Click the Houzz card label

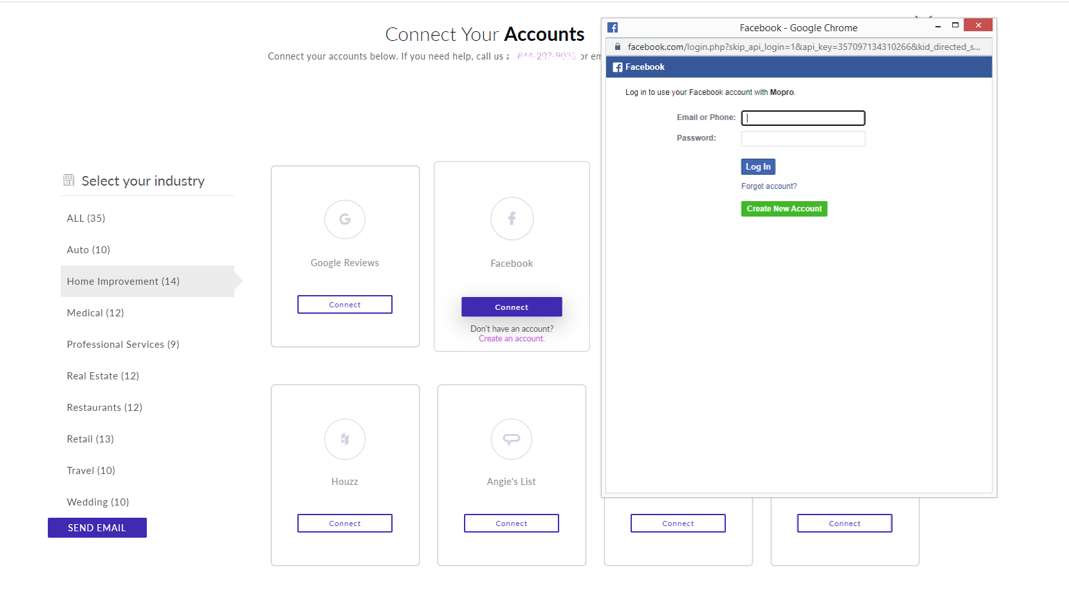pos(345,481)
